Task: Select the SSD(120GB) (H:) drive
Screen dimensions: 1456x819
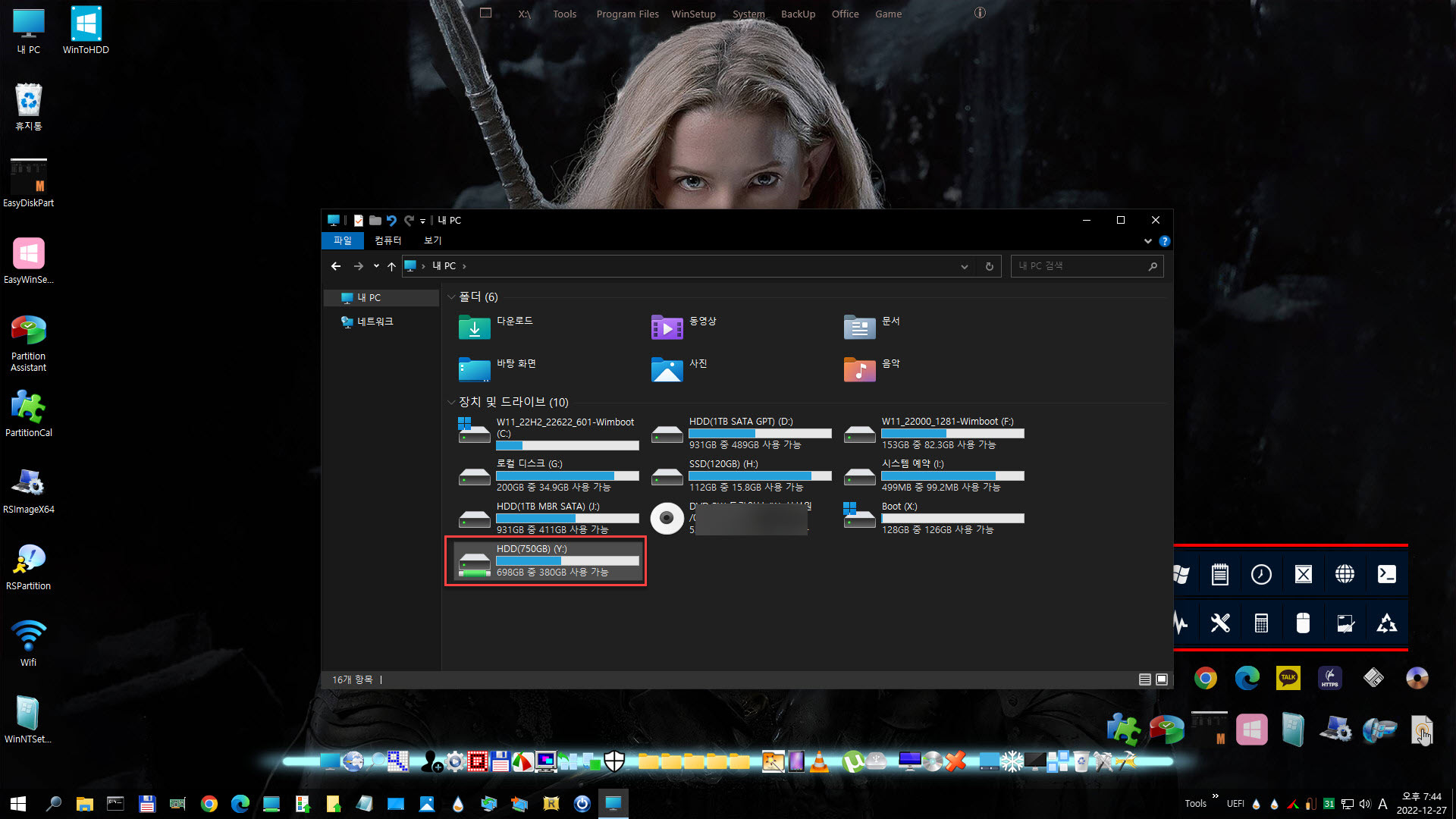Action: [x=741, y=475]
